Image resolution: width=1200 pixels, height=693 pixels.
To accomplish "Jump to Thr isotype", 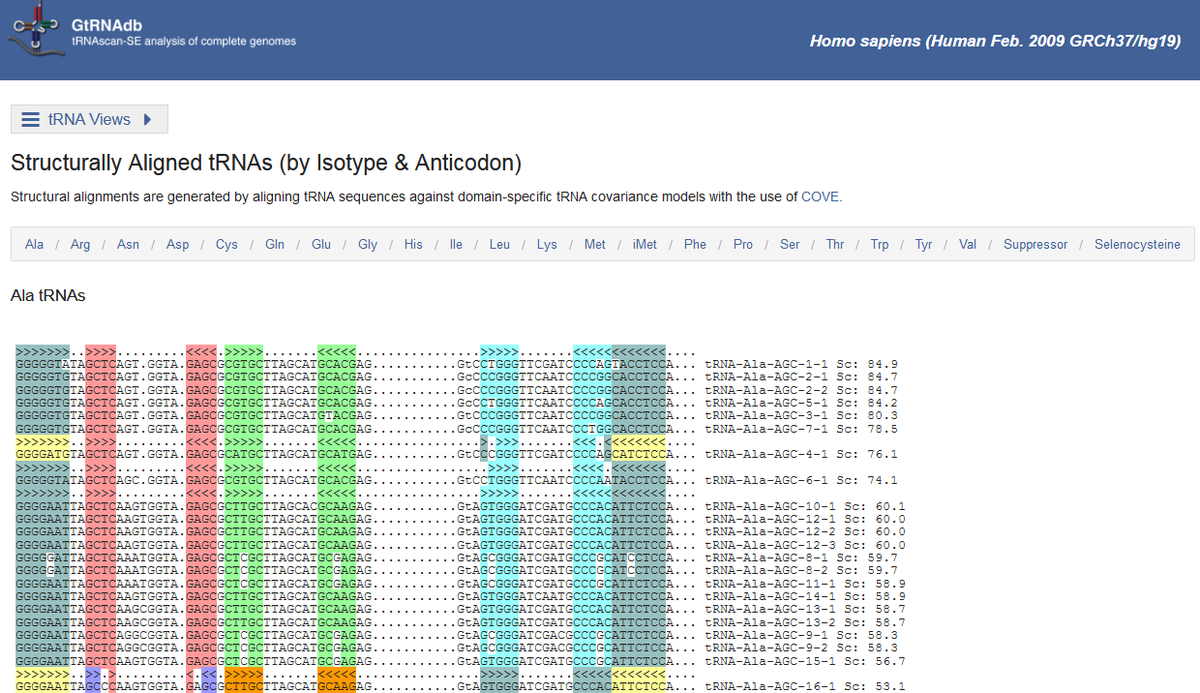I will 835,244.
